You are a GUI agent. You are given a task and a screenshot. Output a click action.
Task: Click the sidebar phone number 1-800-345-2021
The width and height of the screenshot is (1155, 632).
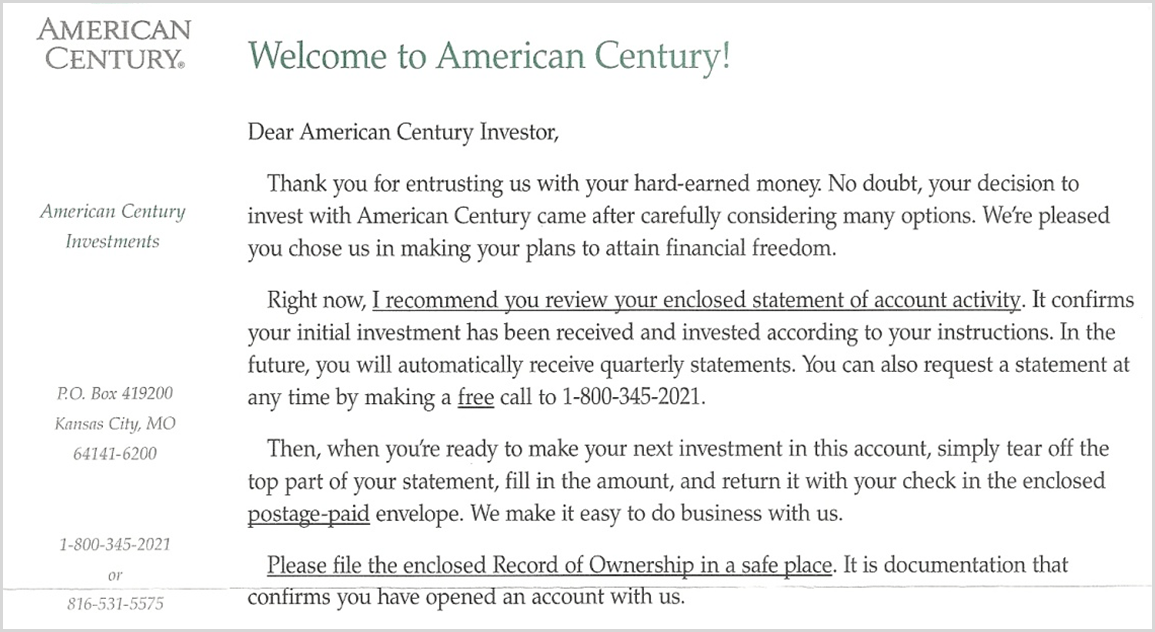(114, 545)
